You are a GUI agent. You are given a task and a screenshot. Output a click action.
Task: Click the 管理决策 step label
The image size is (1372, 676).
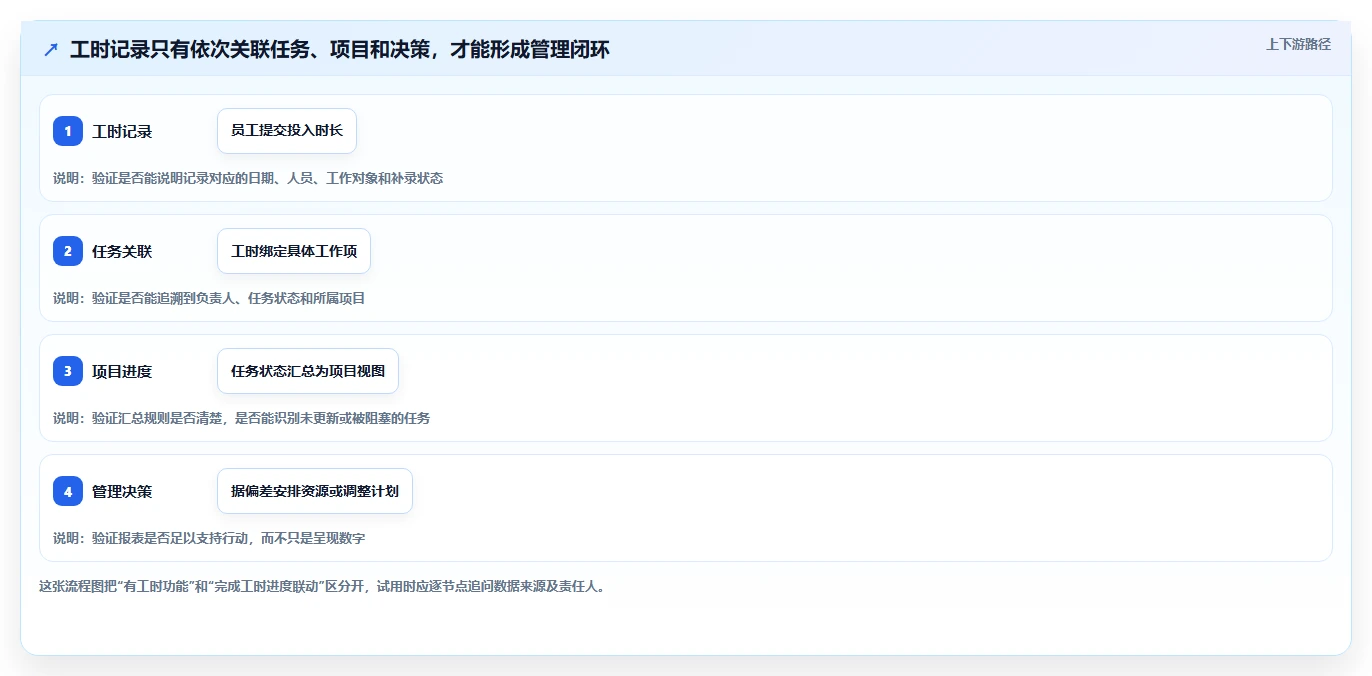(122, 492)
